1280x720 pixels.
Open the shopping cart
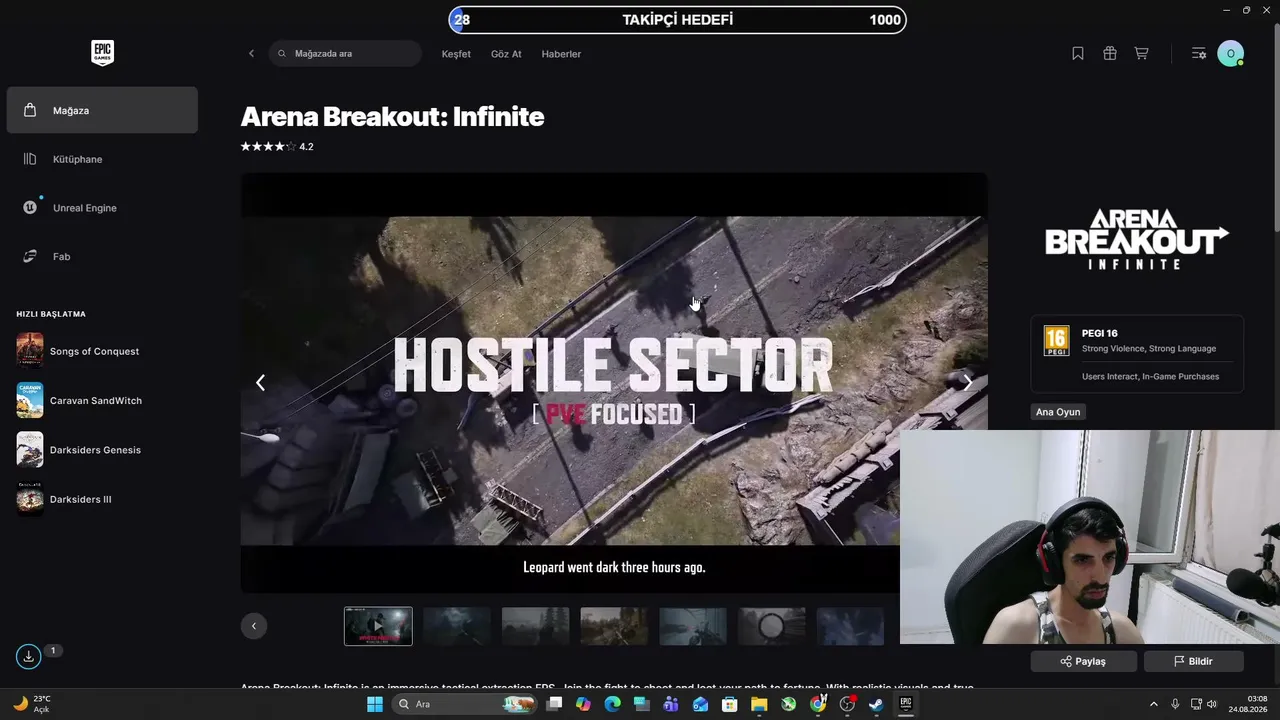(x=1141, y=54)
